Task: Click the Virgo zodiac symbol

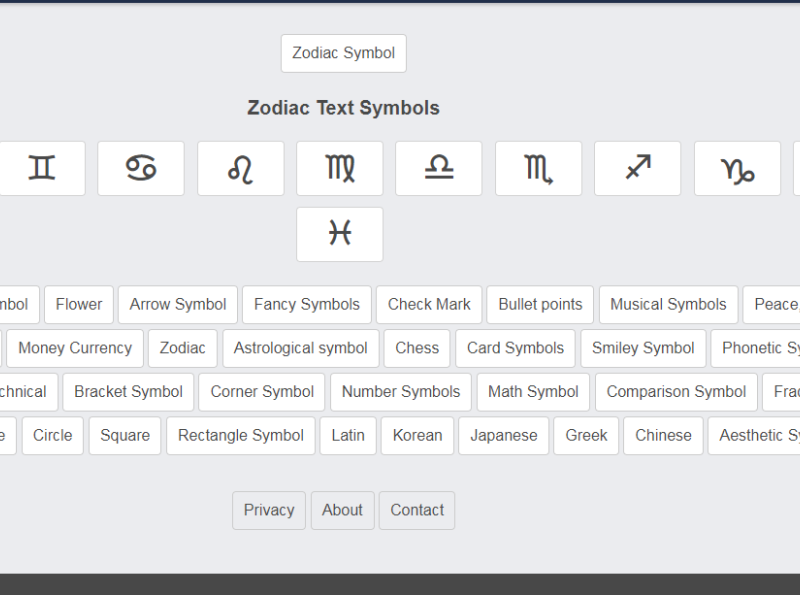Action: tap(339, 168)
